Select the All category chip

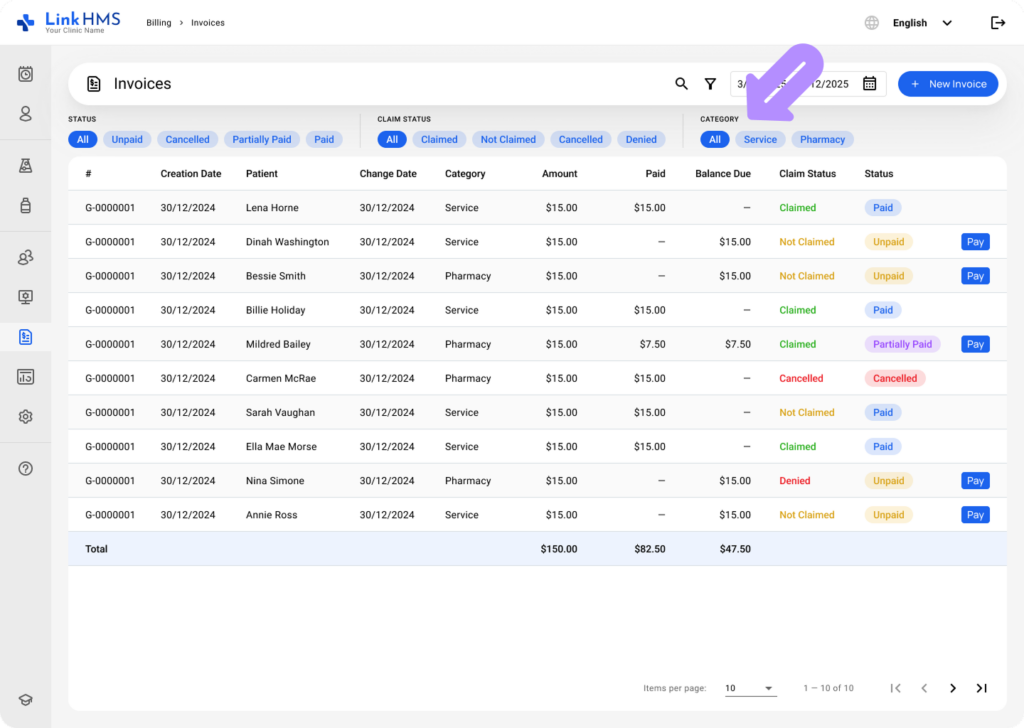pyautogui.click(x=715, y=139)
